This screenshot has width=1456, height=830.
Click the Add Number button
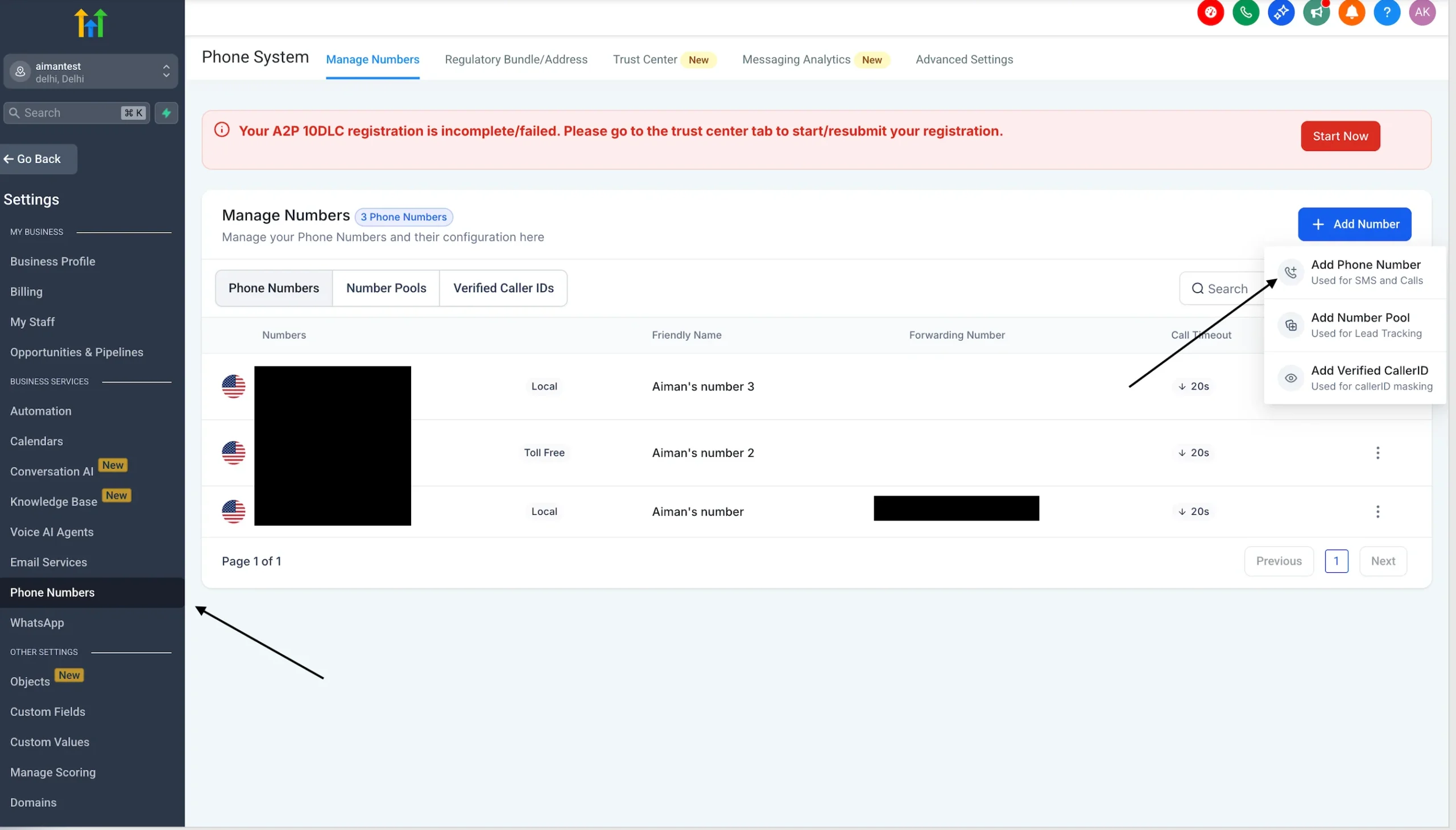coord(1355,224)
